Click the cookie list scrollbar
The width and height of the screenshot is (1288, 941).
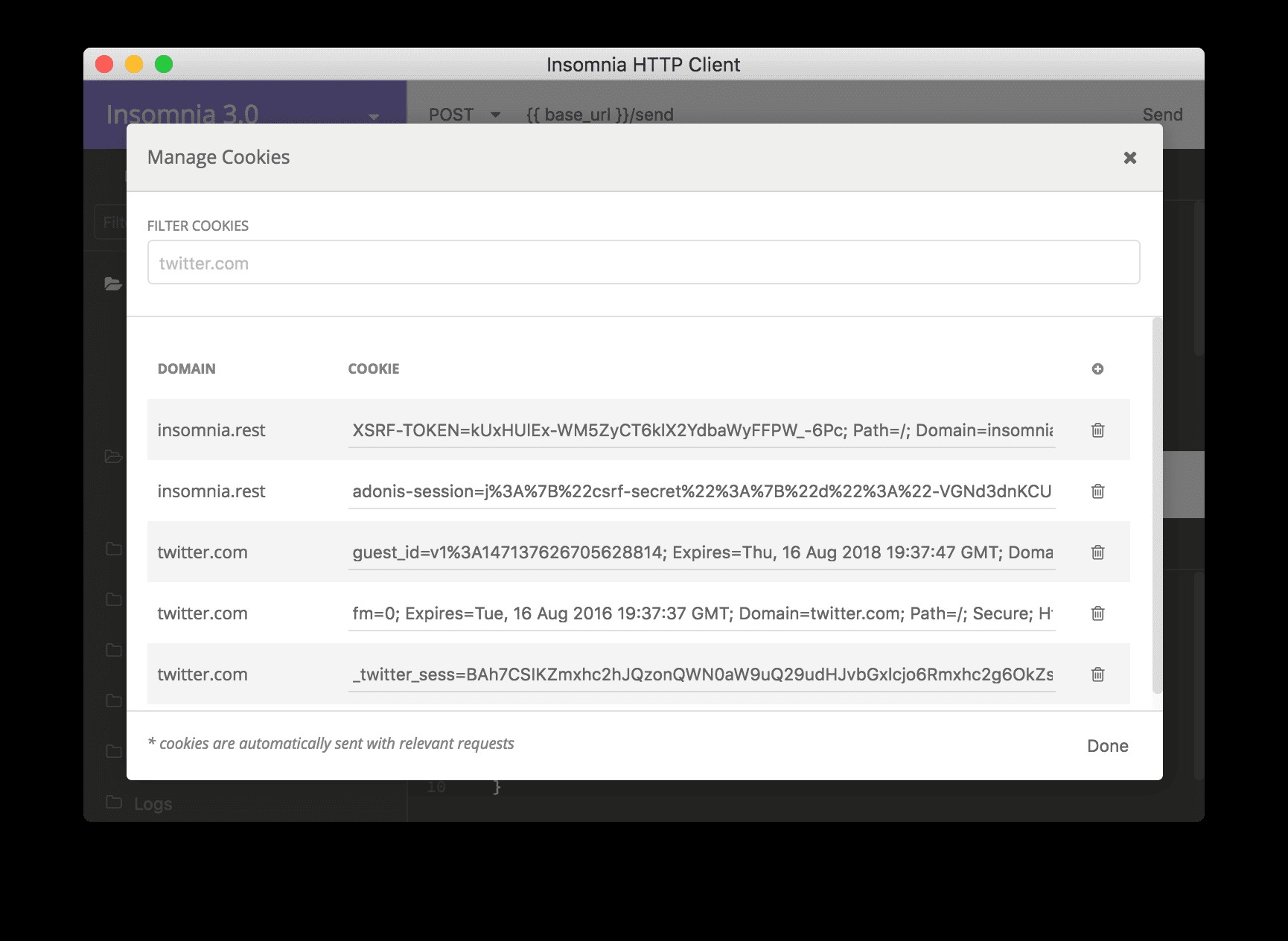point(1157,506)
